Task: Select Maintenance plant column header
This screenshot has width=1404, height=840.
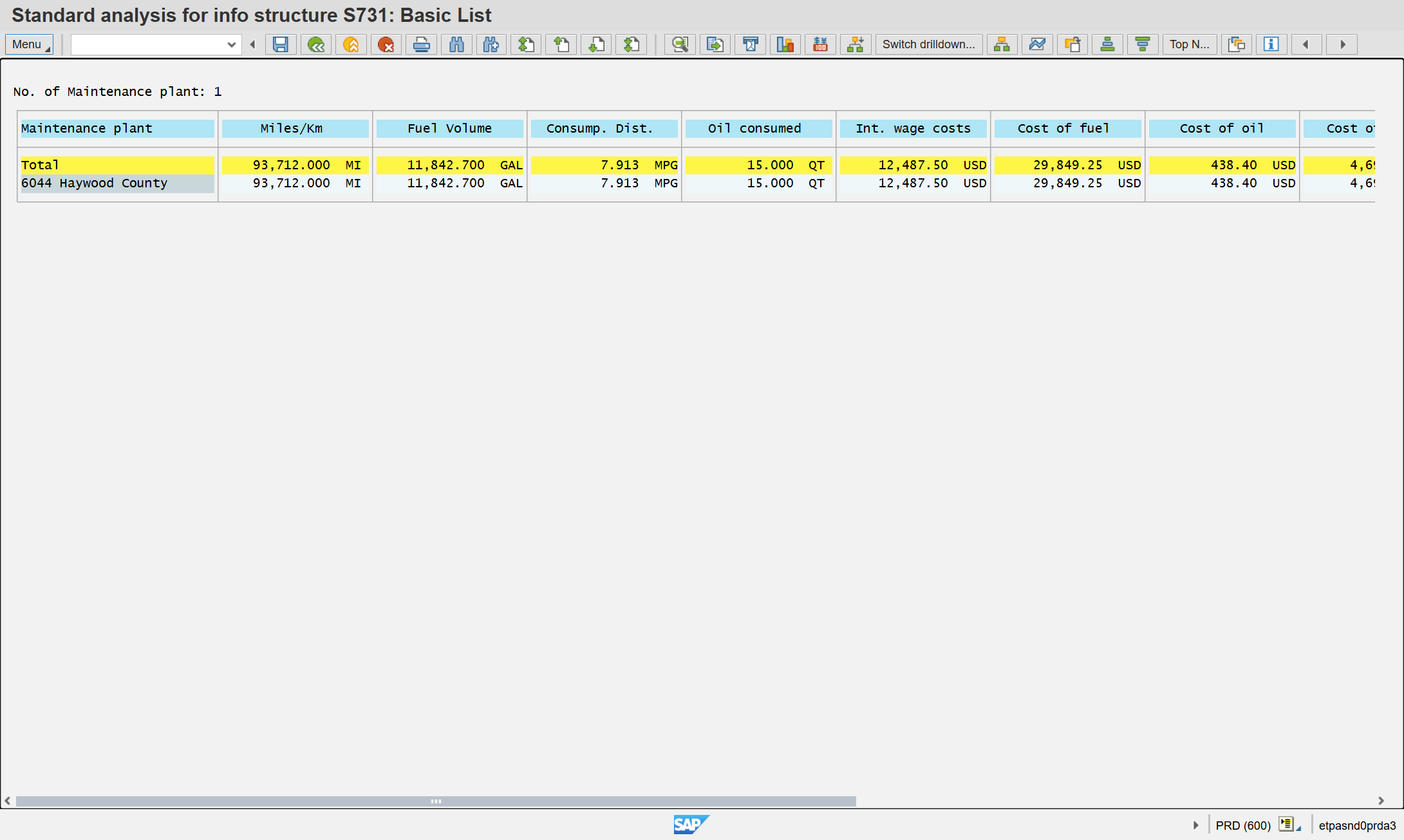Action: (x=117, y=129)
